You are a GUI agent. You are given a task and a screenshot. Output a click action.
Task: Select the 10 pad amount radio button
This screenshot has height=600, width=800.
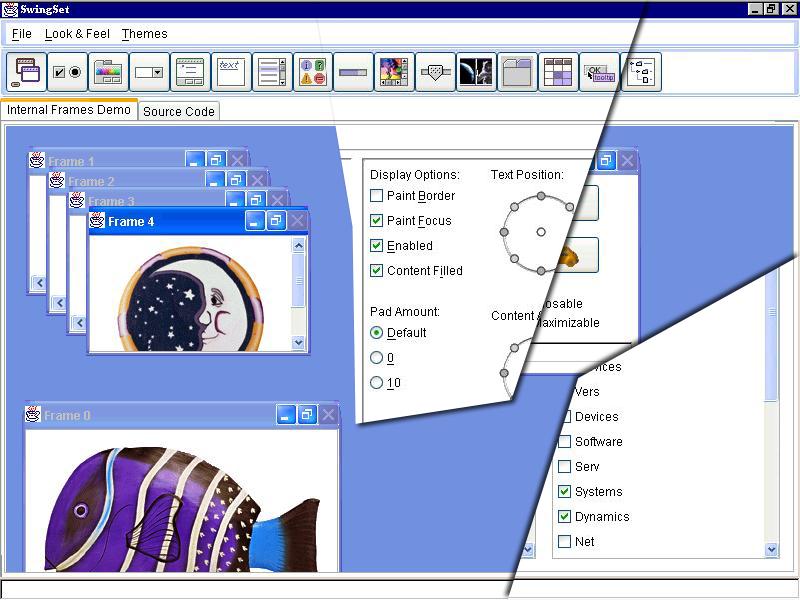pyautogui.click(x=377, y=383)
